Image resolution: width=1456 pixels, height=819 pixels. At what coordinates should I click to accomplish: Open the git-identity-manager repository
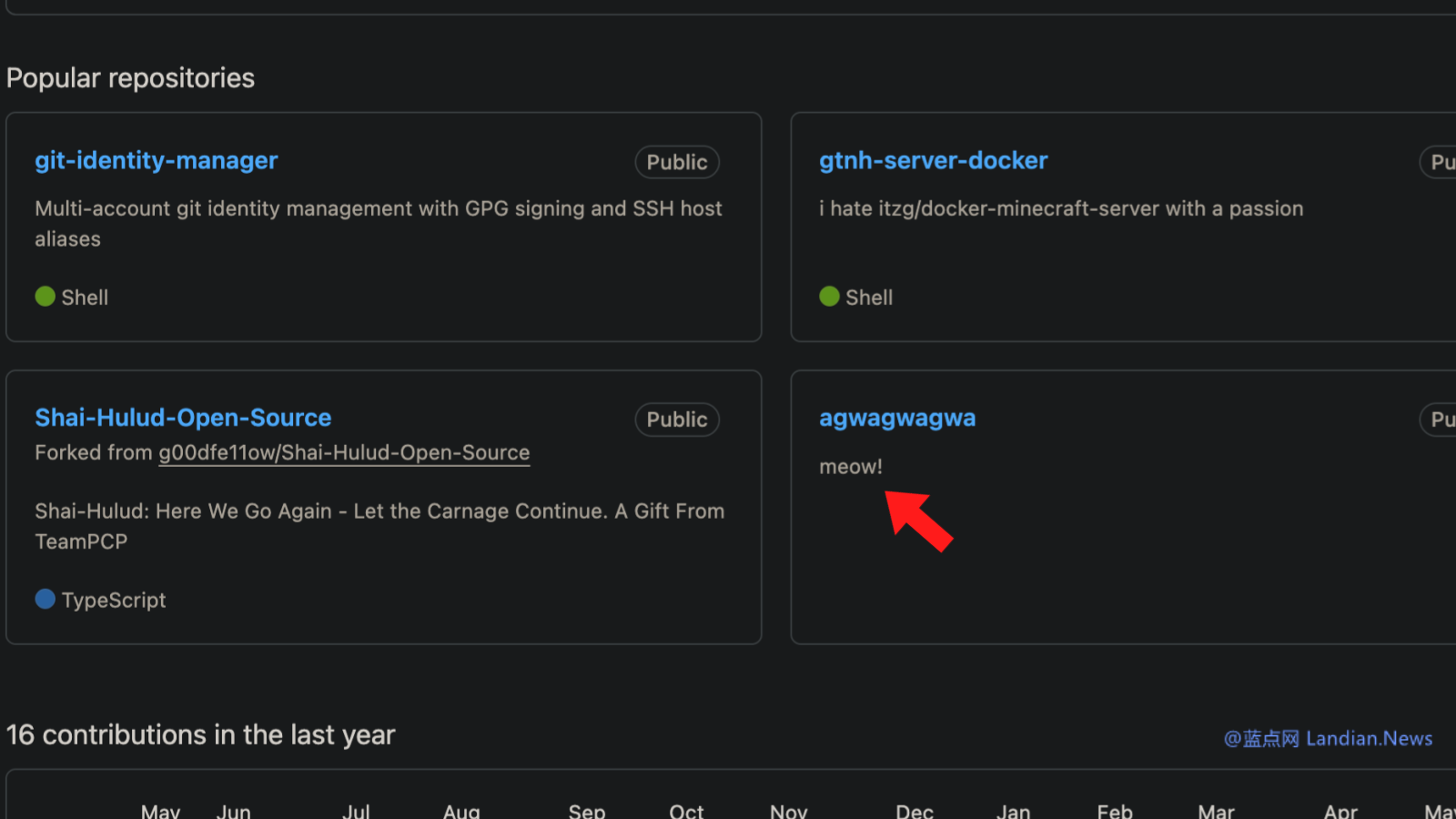(157, 161)
